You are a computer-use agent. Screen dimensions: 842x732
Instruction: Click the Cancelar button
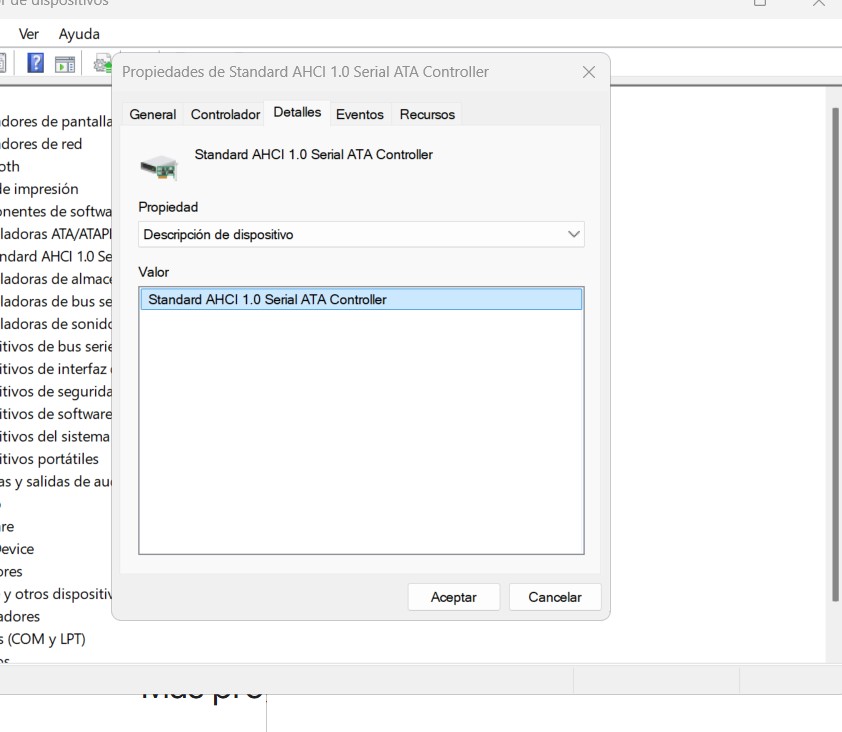555,597
